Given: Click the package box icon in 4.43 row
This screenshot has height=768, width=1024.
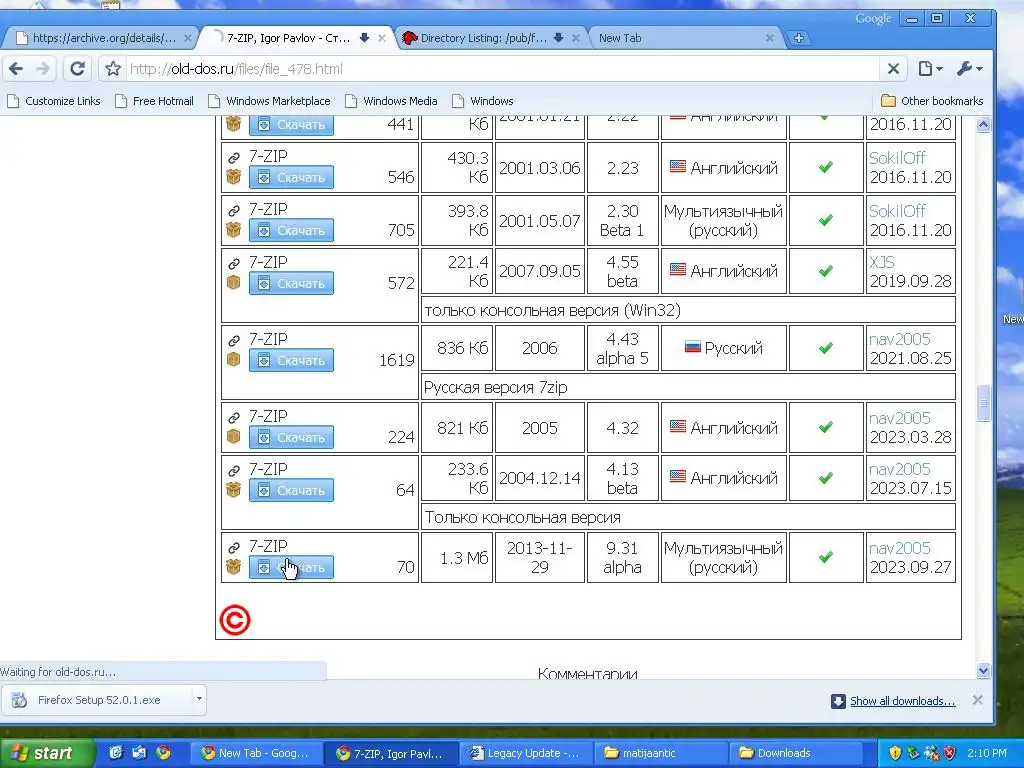Looking at the screenshot, I should coord(233,360).
